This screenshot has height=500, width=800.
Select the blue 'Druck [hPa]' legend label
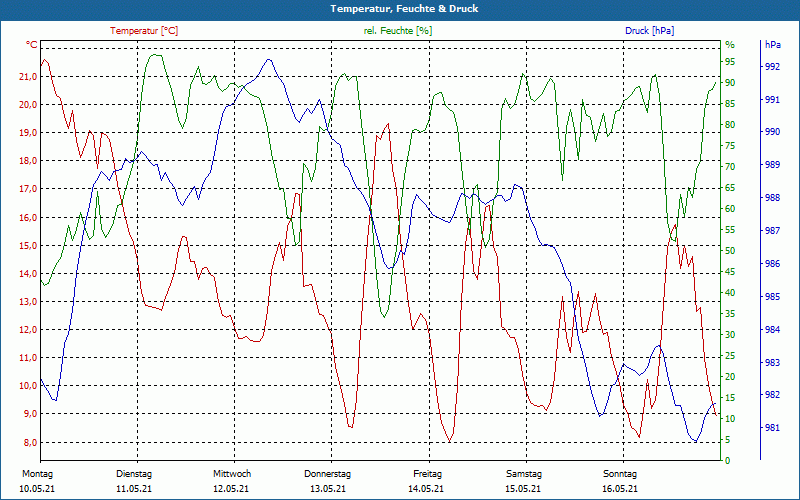coord(649,31)
